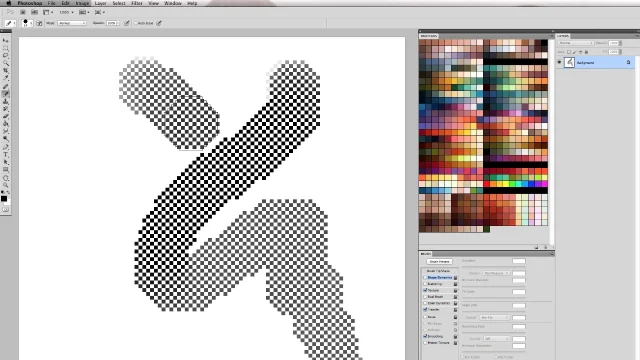640x360 pixels.
Task: Click the foreground color swatch in toolbox
Action: [4, 199]
